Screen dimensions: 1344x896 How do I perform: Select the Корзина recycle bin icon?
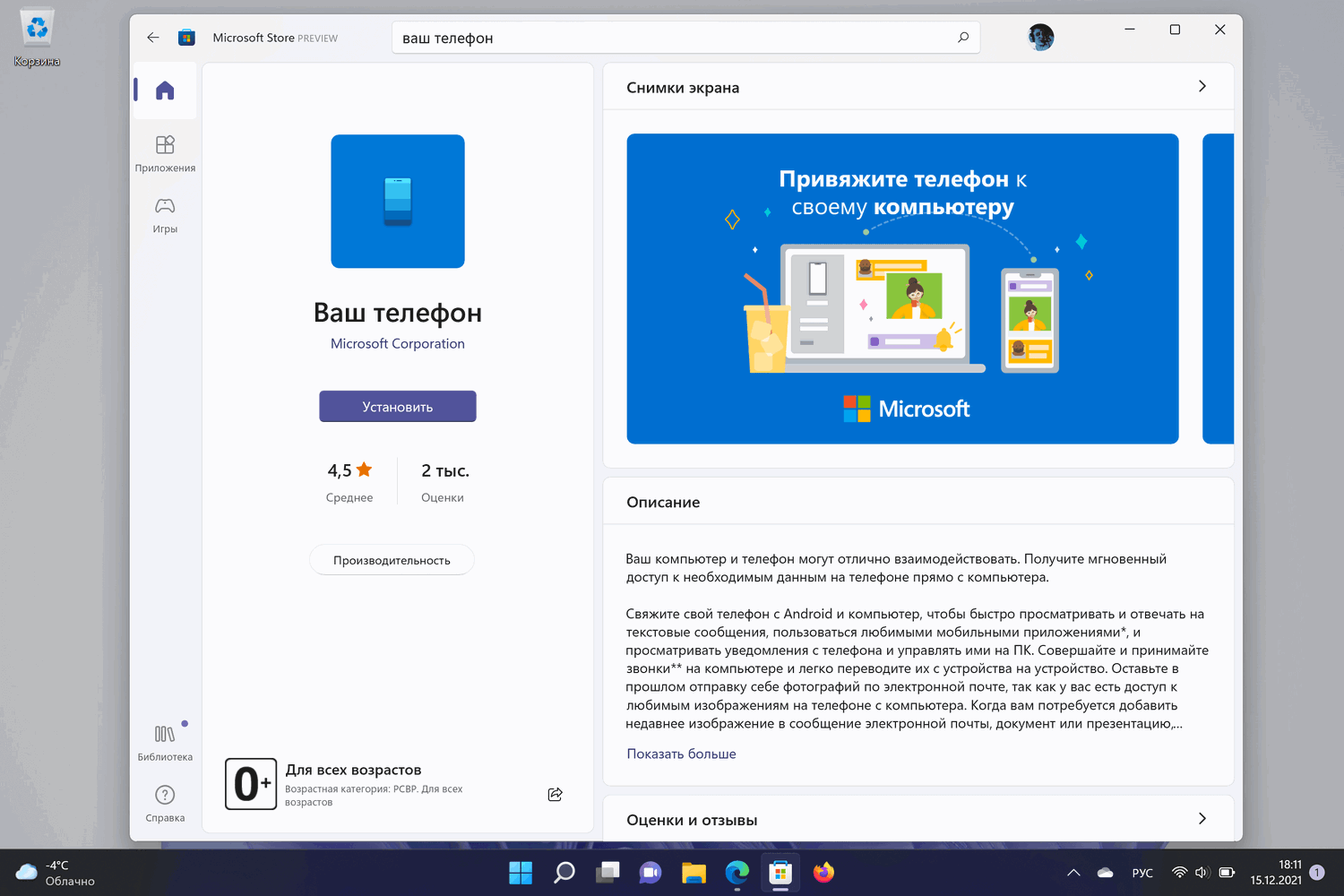[x=37, y=38]
